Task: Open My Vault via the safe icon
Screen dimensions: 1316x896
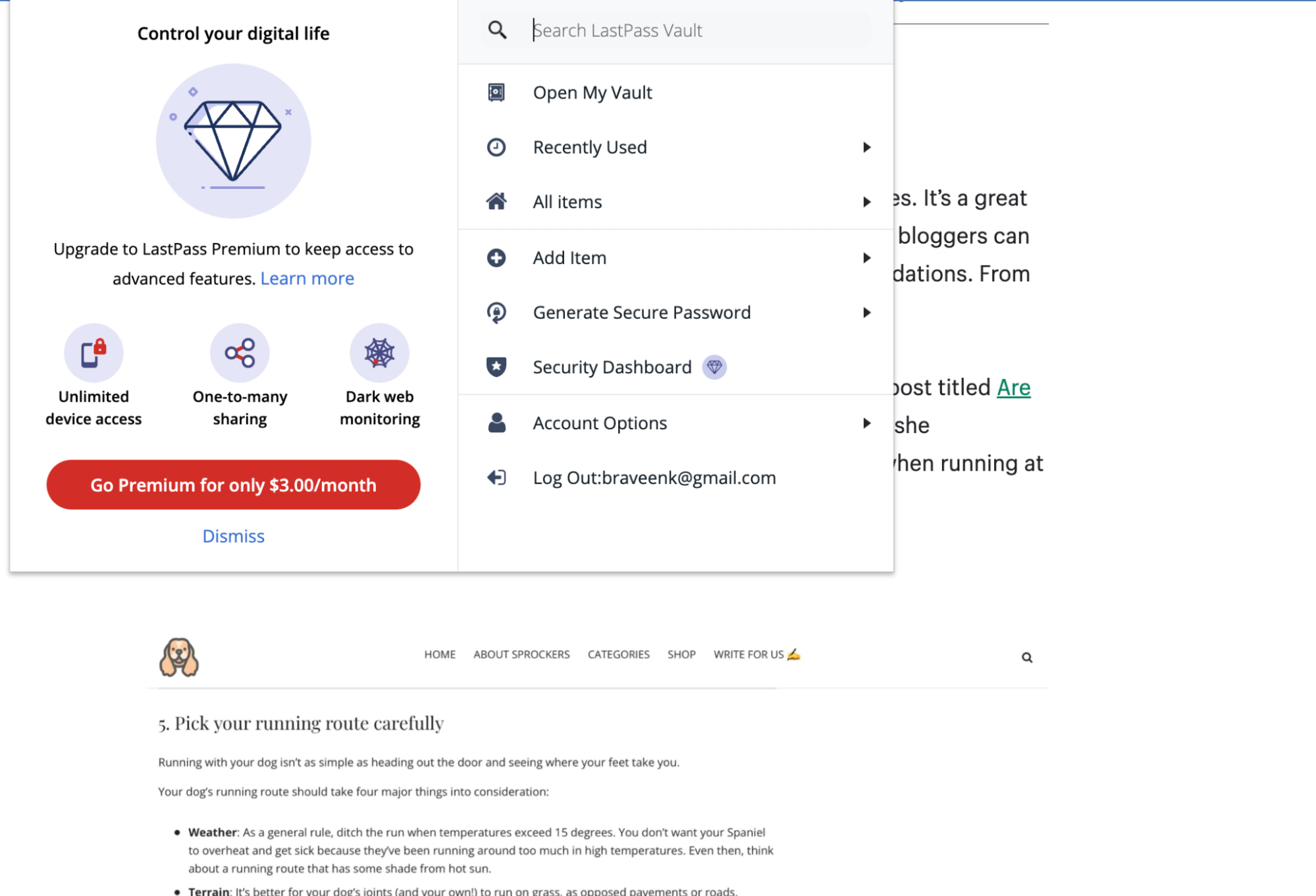Action: point(496,92)
